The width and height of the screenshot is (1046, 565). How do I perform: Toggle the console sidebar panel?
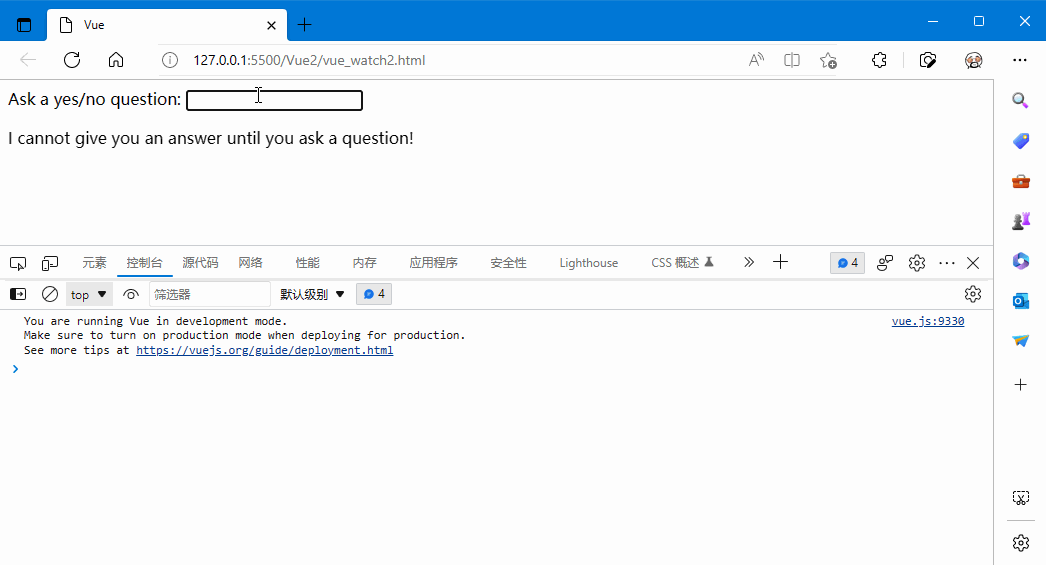pyautogui.click(x=18, y=294)
